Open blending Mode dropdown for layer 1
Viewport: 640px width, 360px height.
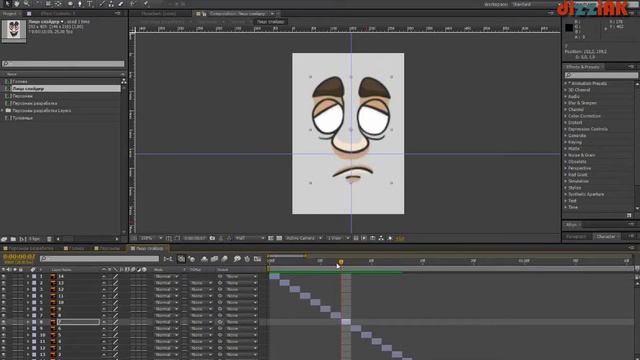[166, 276]
